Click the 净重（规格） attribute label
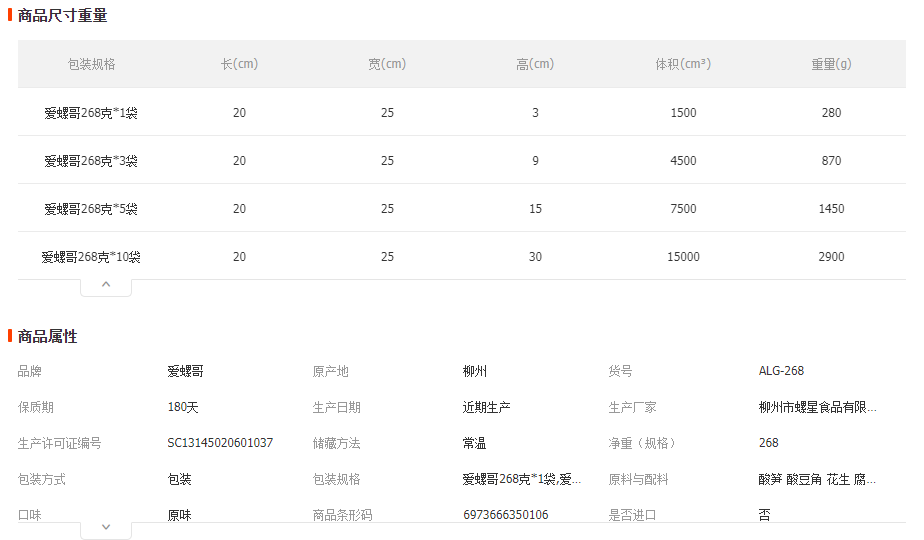This screenshot has height=540, width=924. click(x=642, y=443)
